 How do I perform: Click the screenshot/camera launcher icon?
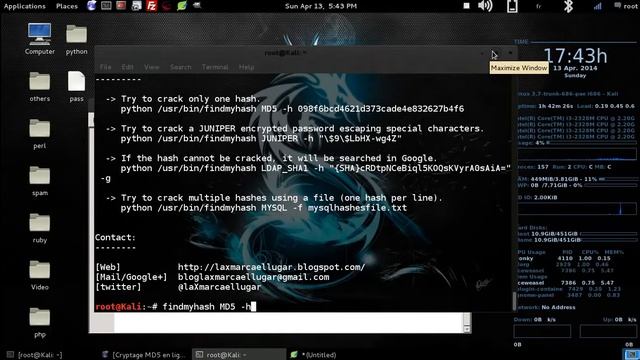point(136,6)
